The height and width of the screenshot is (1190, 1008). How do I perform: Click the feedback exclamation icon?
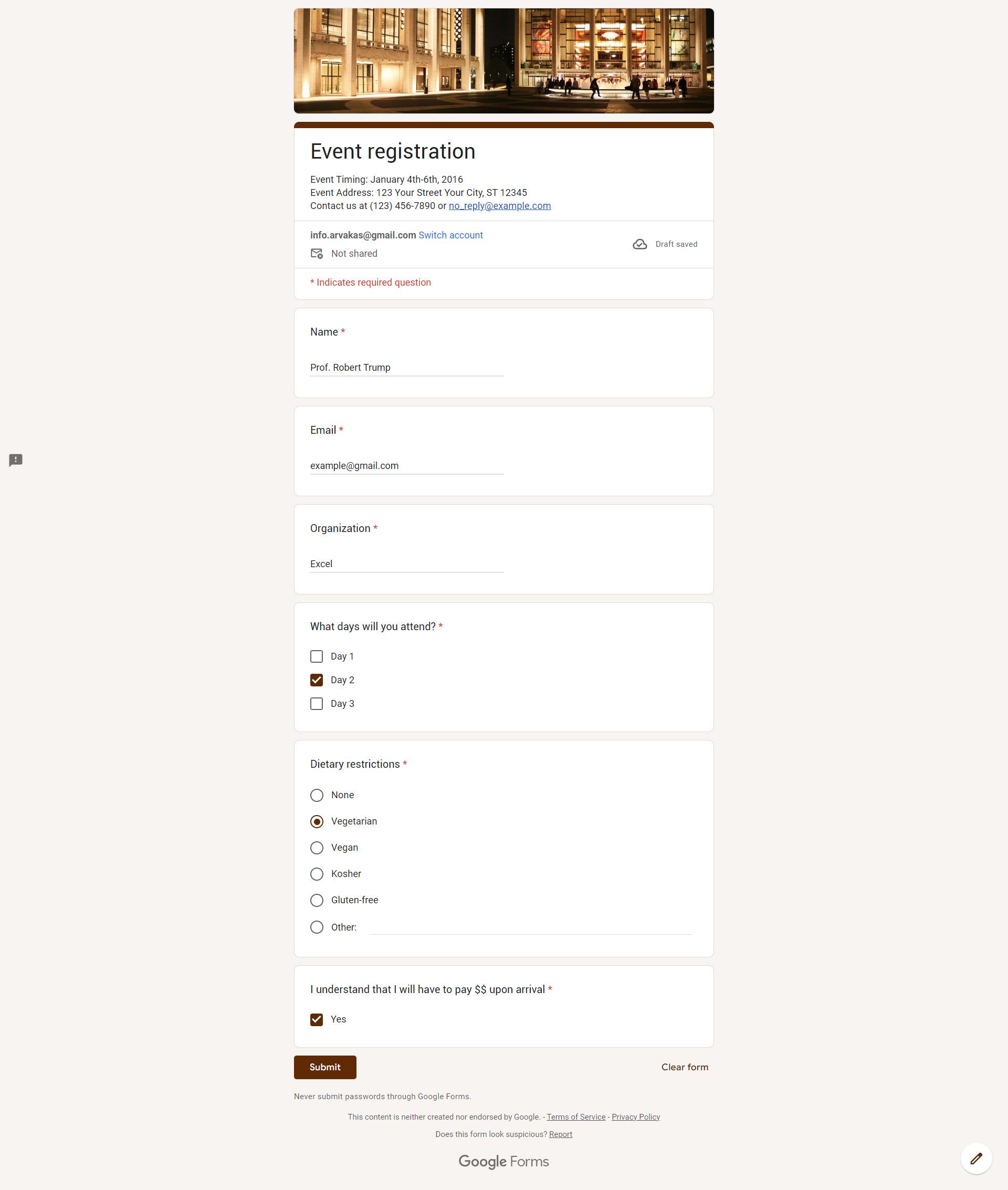[x=16, y=460]
